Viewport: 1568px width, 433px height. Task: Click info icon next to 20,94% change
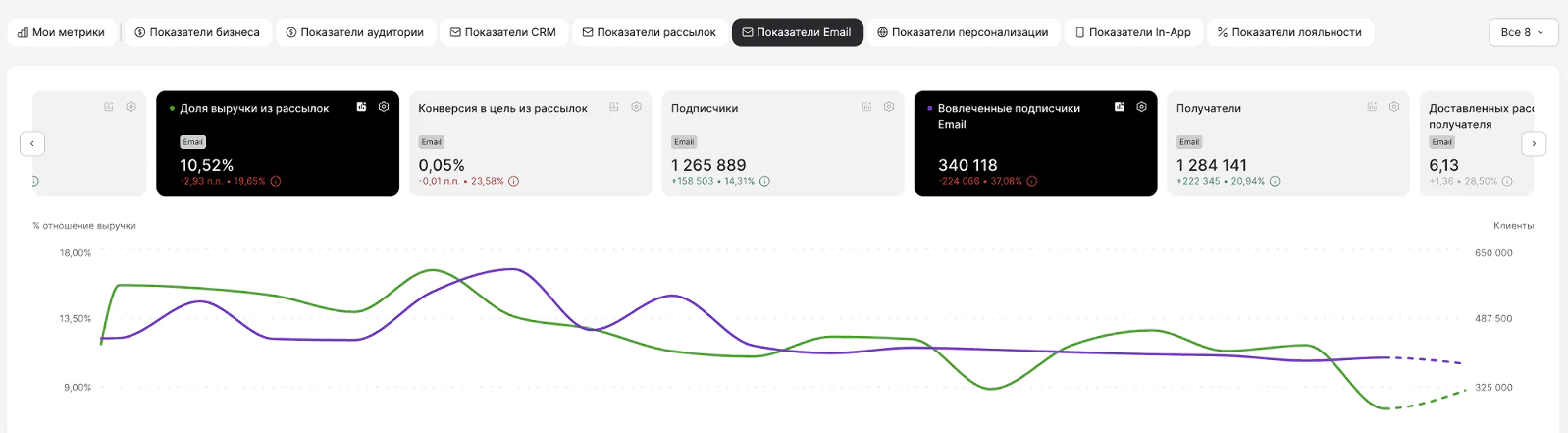point(1275,181)
